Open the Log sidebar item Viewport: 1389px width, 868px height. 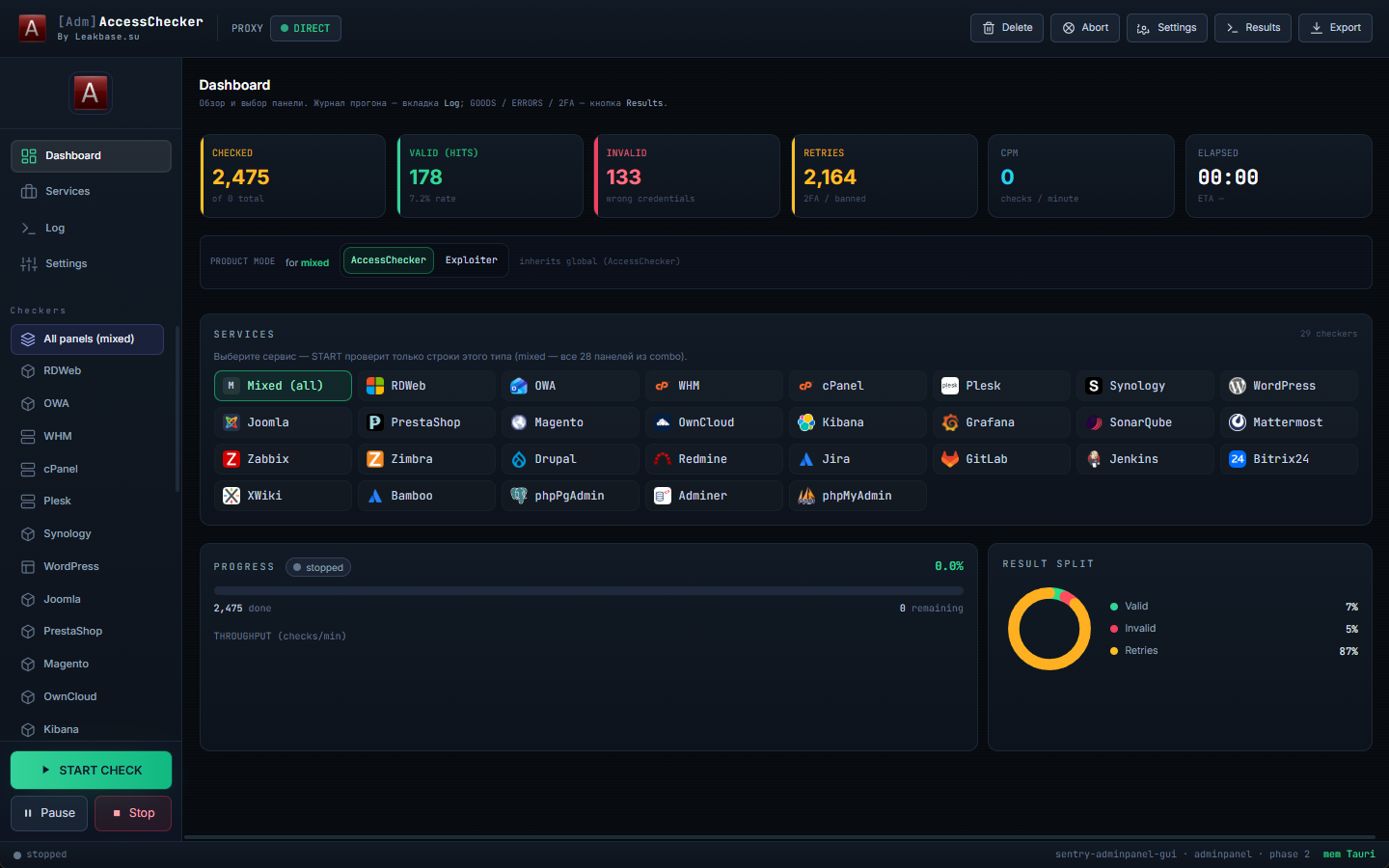91,229
